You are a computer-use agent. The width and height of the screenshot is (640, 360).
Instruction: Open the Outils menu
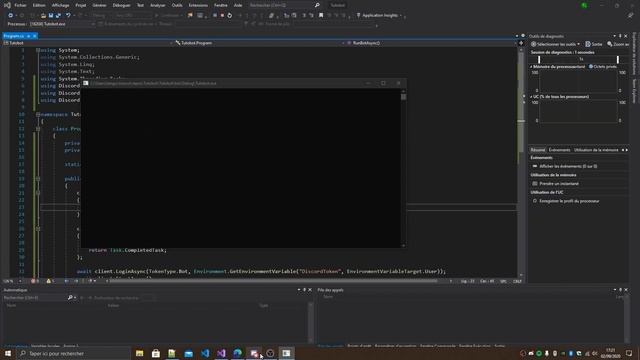[x=177, y=5]
